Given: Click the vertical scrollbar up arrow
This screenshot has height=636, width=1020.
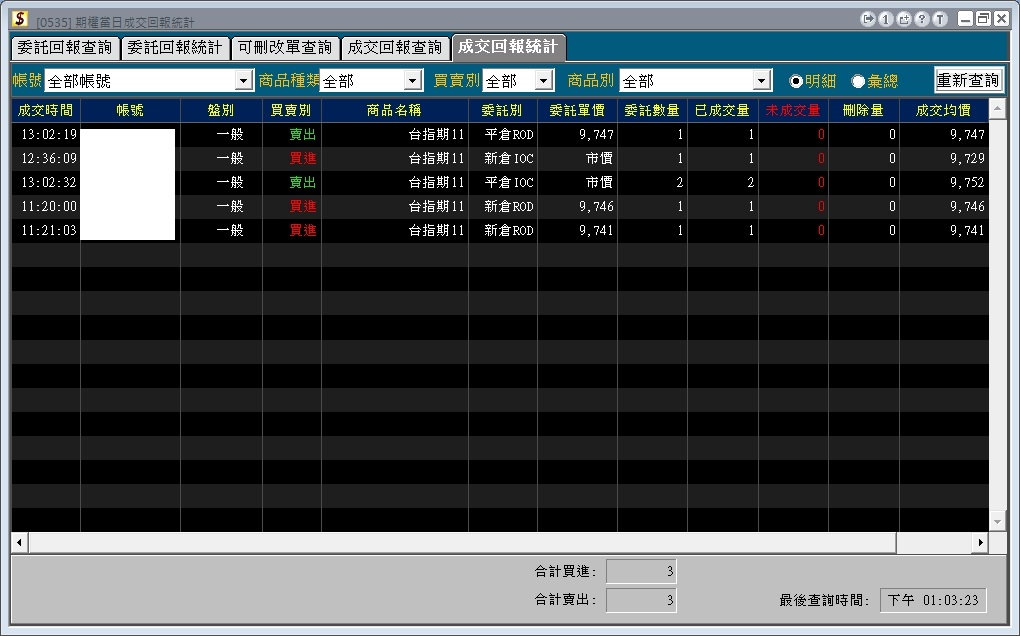Looking at the screenshot, I should tap(997, 109).
